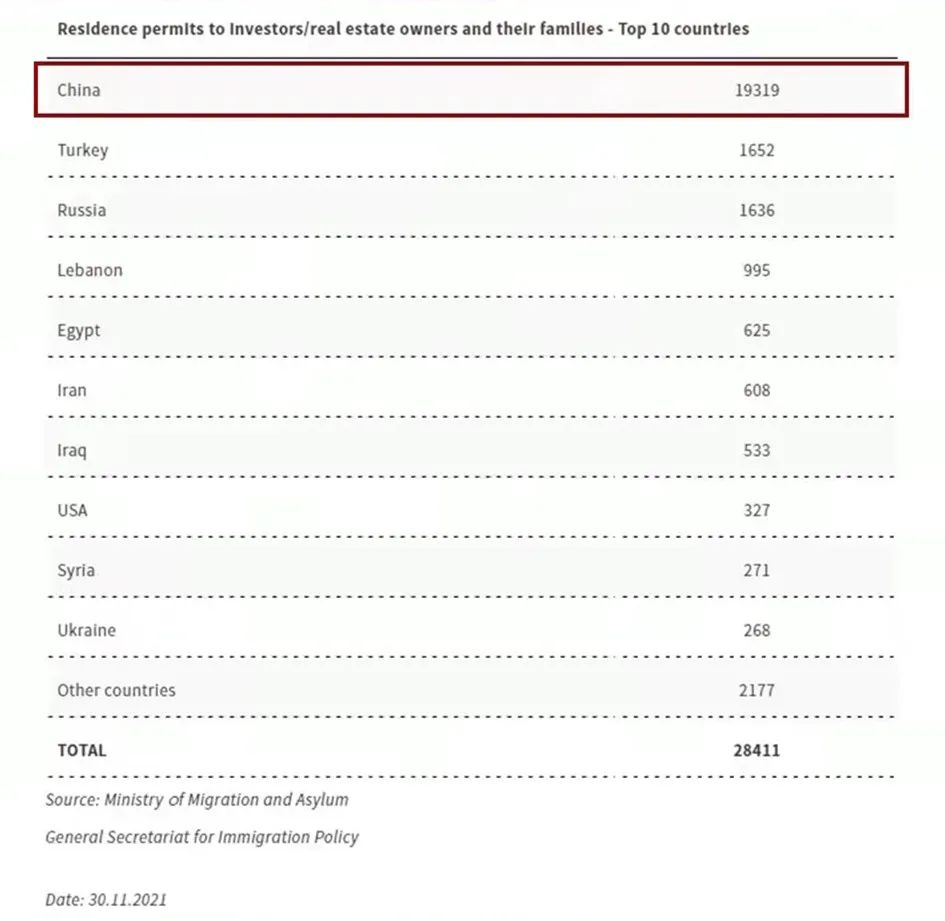
Task: Click the USA row label
Action: [72, 510]
